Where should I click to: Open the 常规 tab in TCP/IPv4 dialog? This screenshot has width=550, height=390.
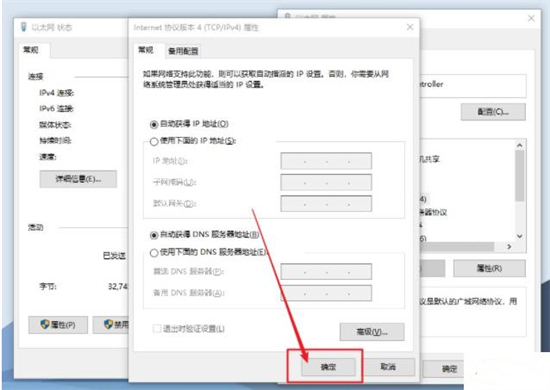pyautogui.click(x=146, y=50)
